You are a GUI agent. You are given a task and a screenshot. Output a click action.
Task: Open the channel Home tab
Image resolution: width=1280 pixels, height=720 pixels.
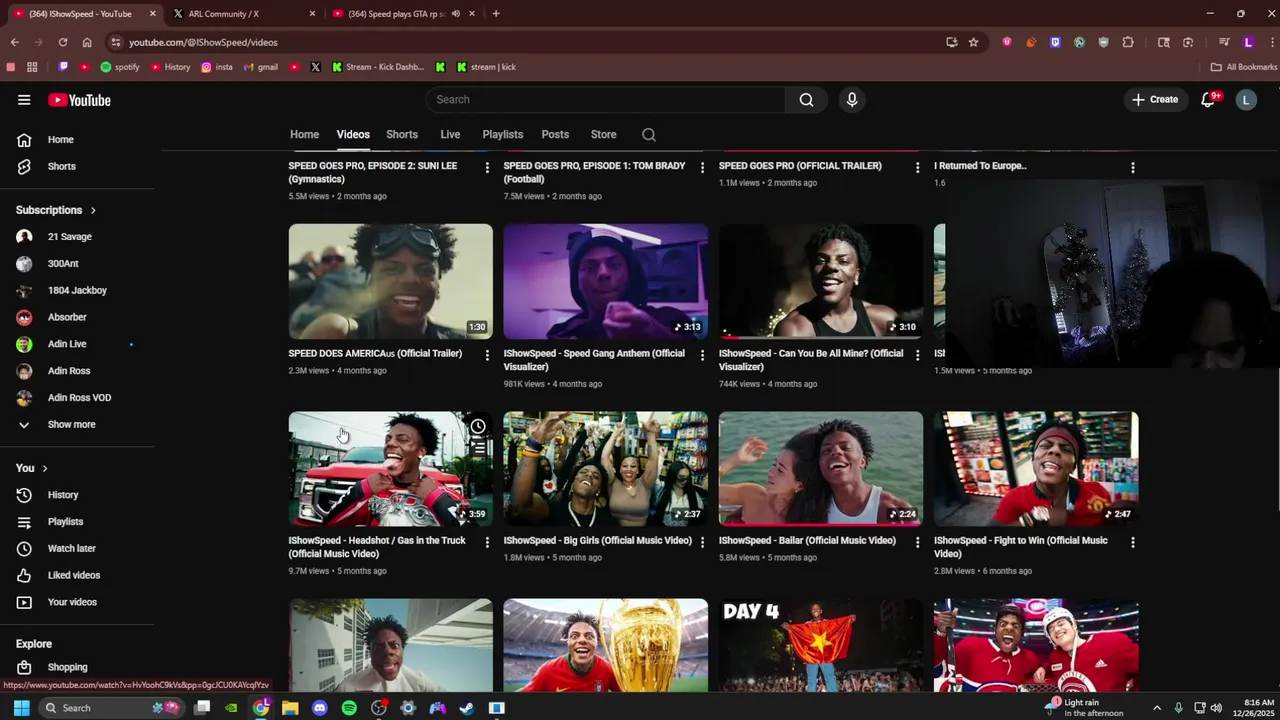click(304, 135)
